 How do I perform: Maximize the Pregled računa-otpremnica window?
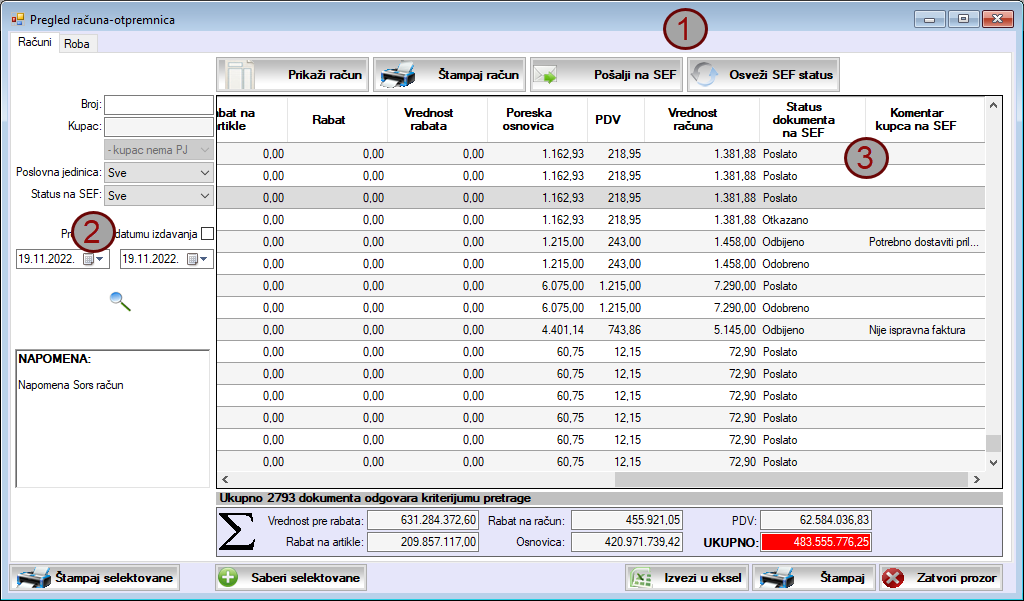(963, 19)
